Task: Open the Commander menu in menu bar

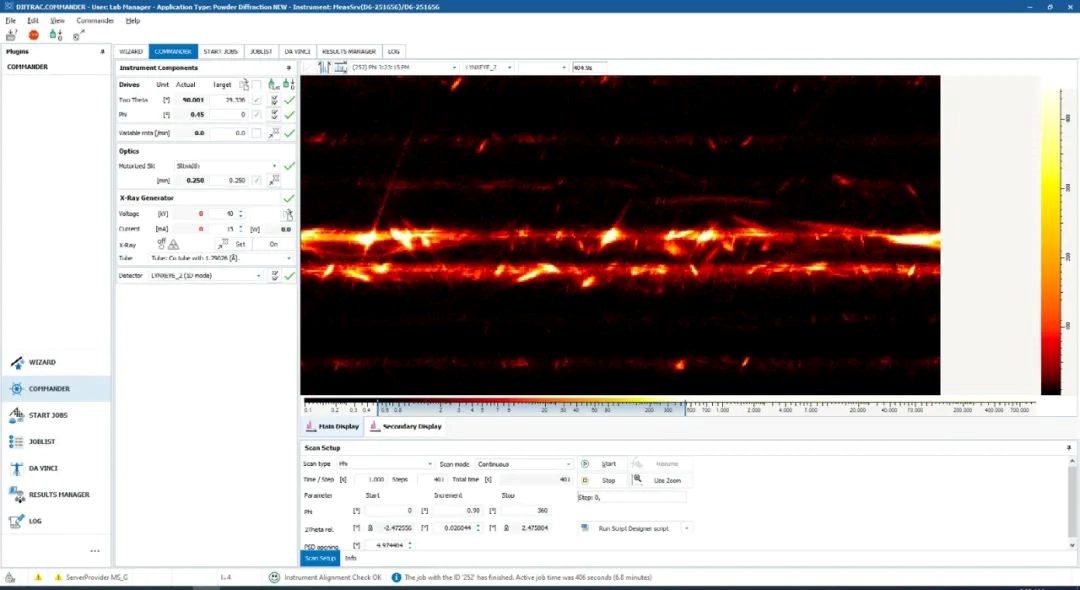Action: (x=95, y=20)
